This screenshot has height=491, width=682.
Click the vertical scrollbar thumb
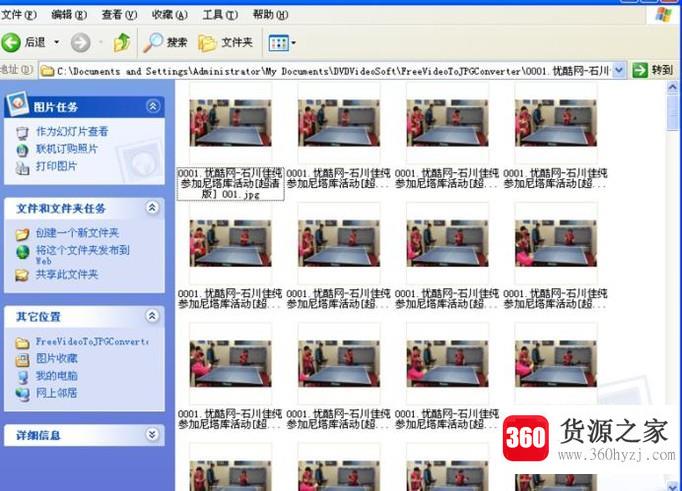pos(672,112)
